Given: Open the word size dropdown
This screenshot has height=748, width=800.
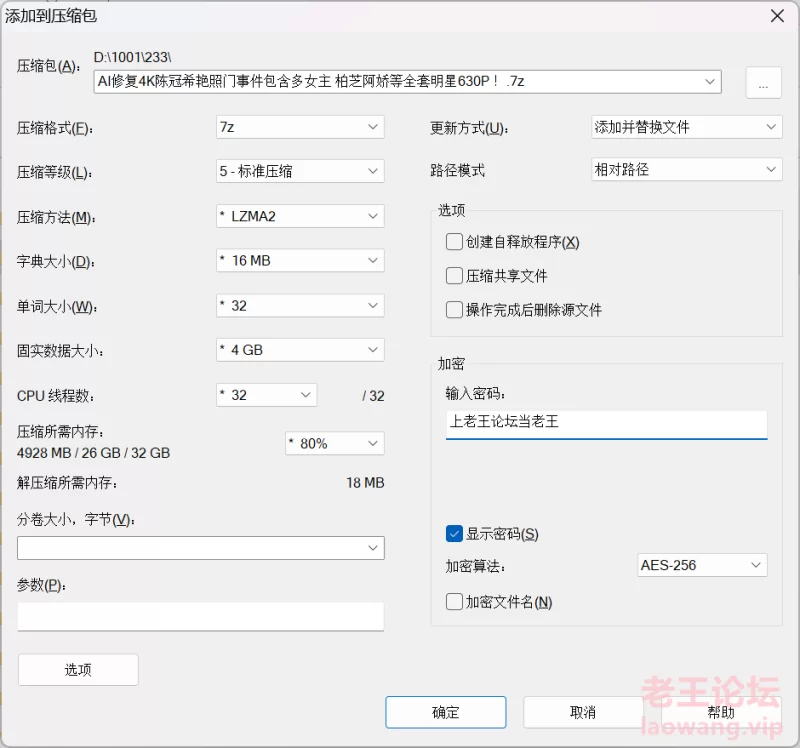Looking at the screenshot, I should click(x=300, y=306).
